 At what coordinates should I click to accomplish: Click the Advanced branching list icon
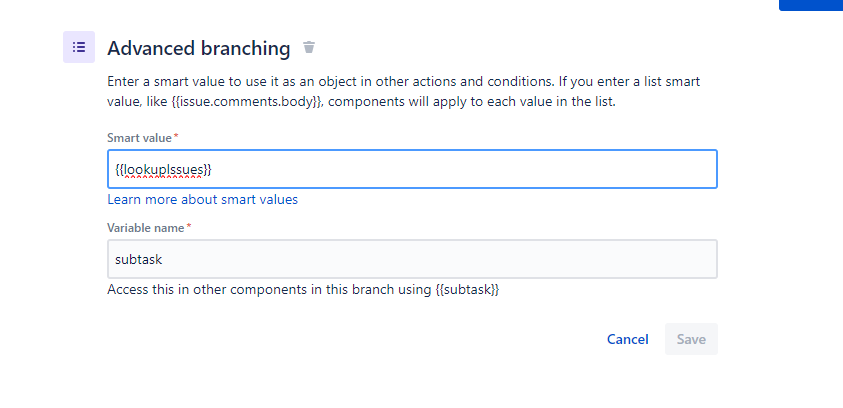79,47
